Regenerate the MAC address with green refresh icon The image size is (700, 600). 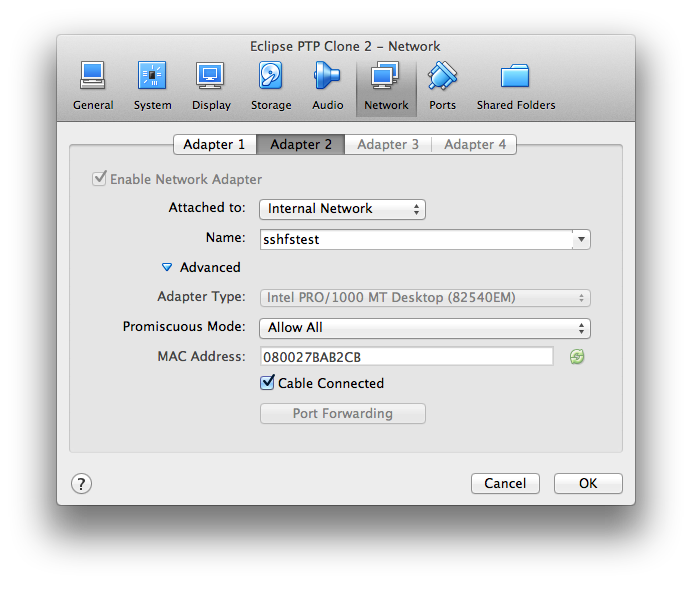click(x=577, y=357)
